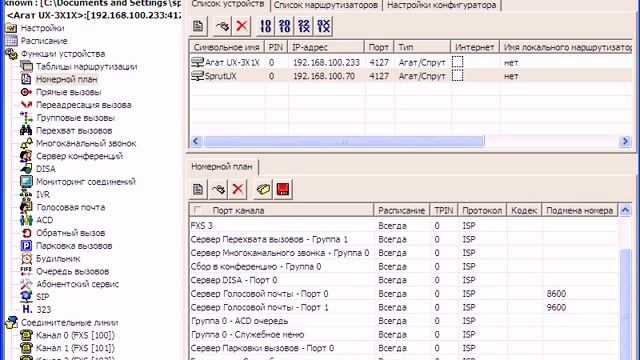Select Канал 0 (FXS [100]) item
640x360 pixels.
pos(75,336)
